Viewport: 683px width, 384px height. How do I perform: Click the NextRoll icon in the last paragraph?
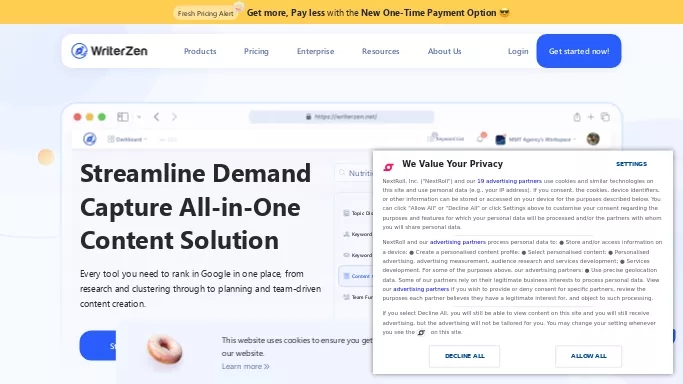click(x=421, y=333)
